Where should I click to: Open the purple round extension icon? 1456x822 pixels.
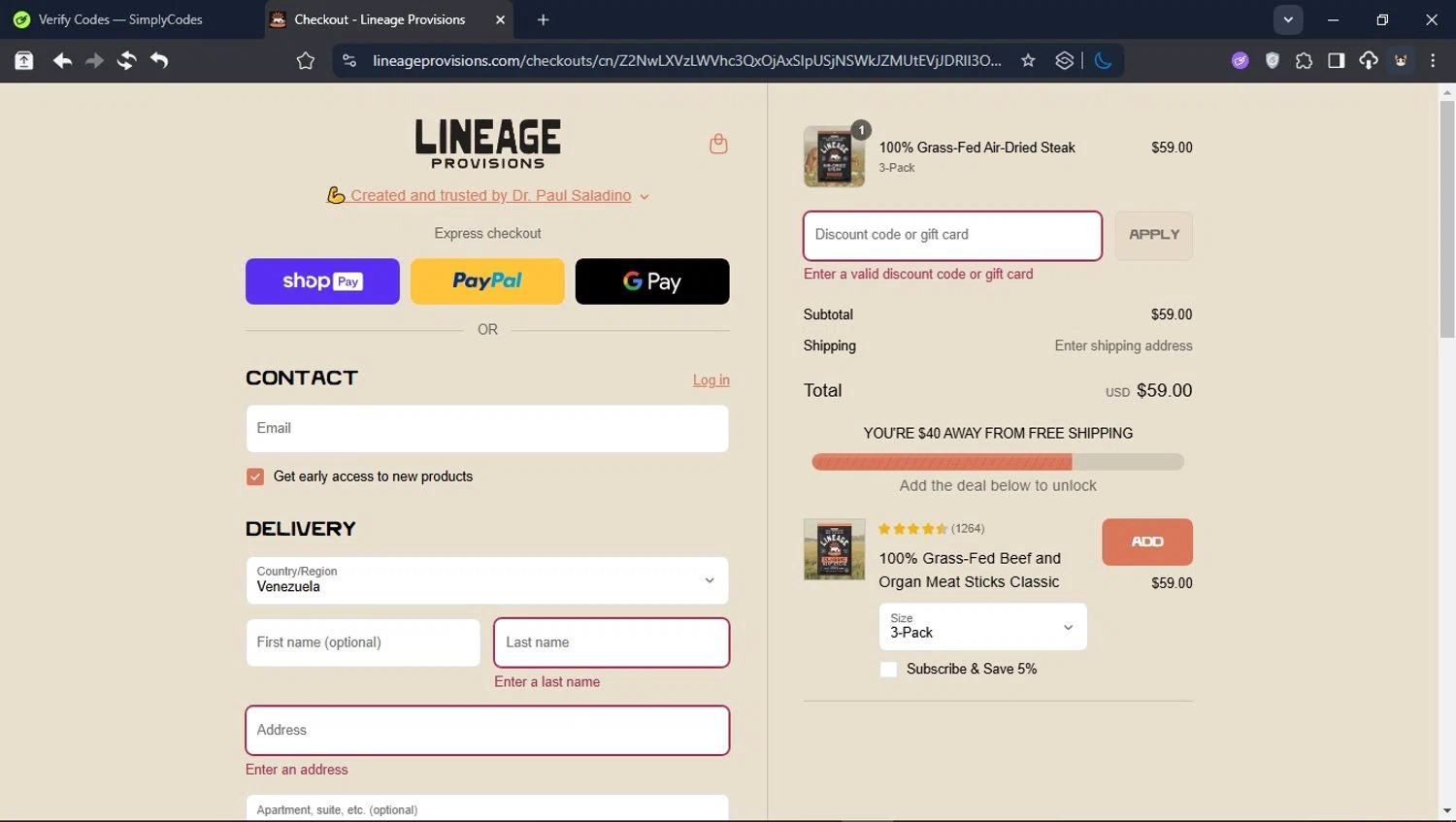pos(1240,60)
